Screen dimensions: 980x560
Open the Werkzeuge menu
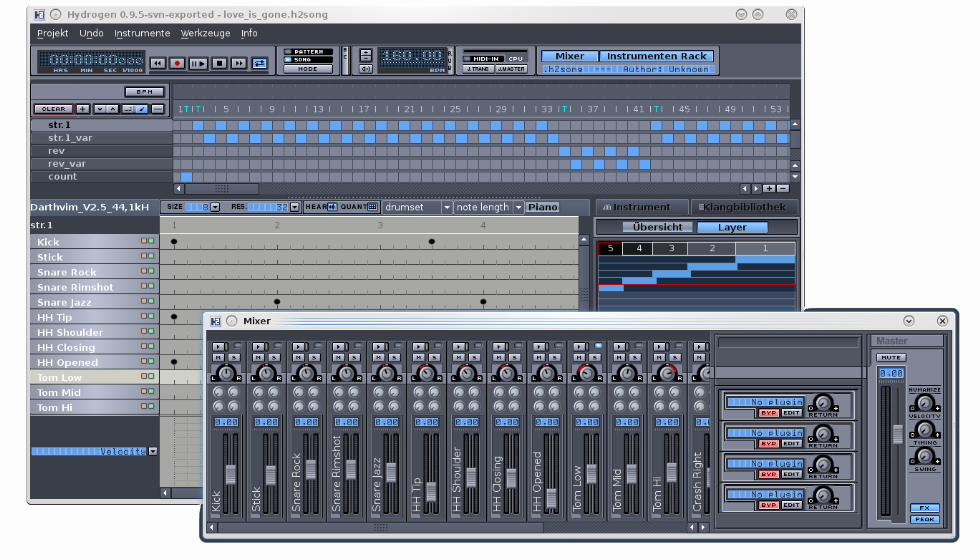pyautogui.click(x=205, y=33)
